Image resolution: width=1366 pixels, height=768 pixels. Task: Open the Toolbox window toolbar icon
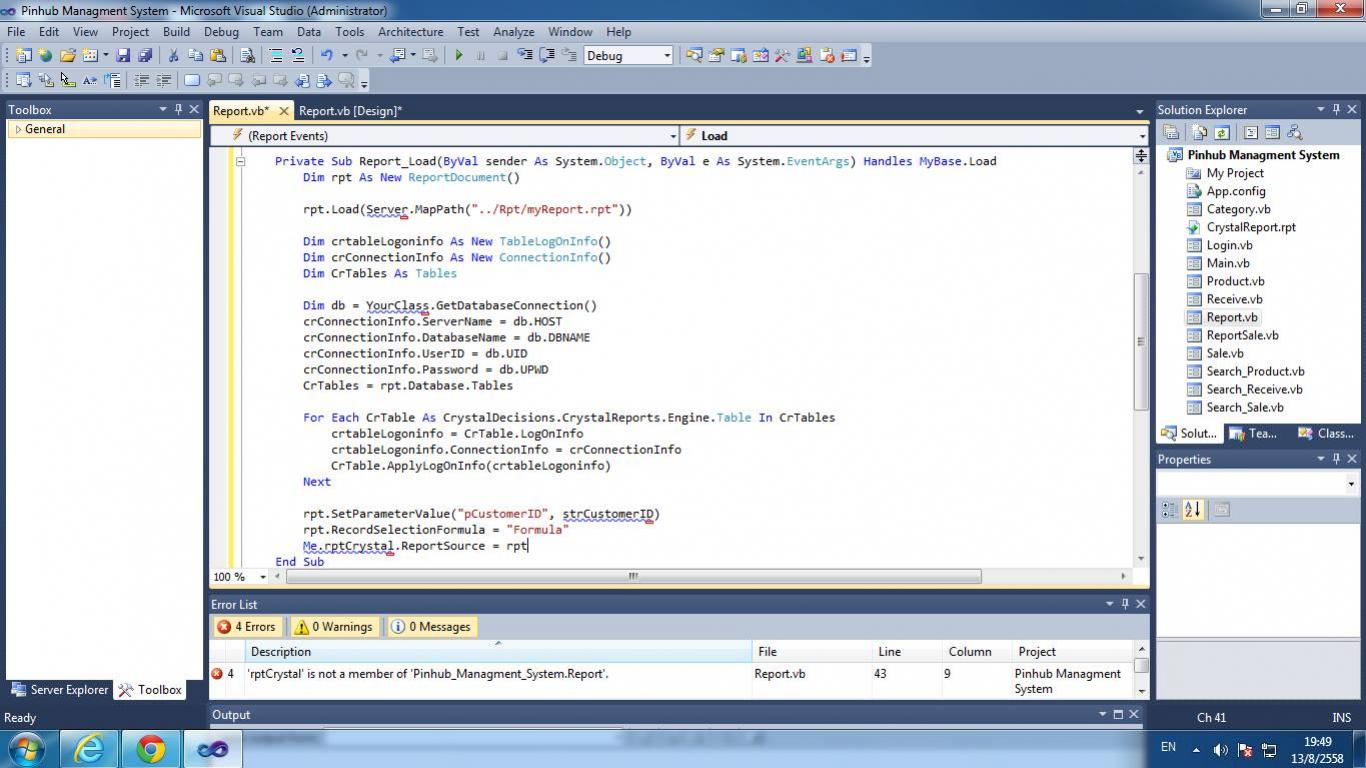click(782, 56)
